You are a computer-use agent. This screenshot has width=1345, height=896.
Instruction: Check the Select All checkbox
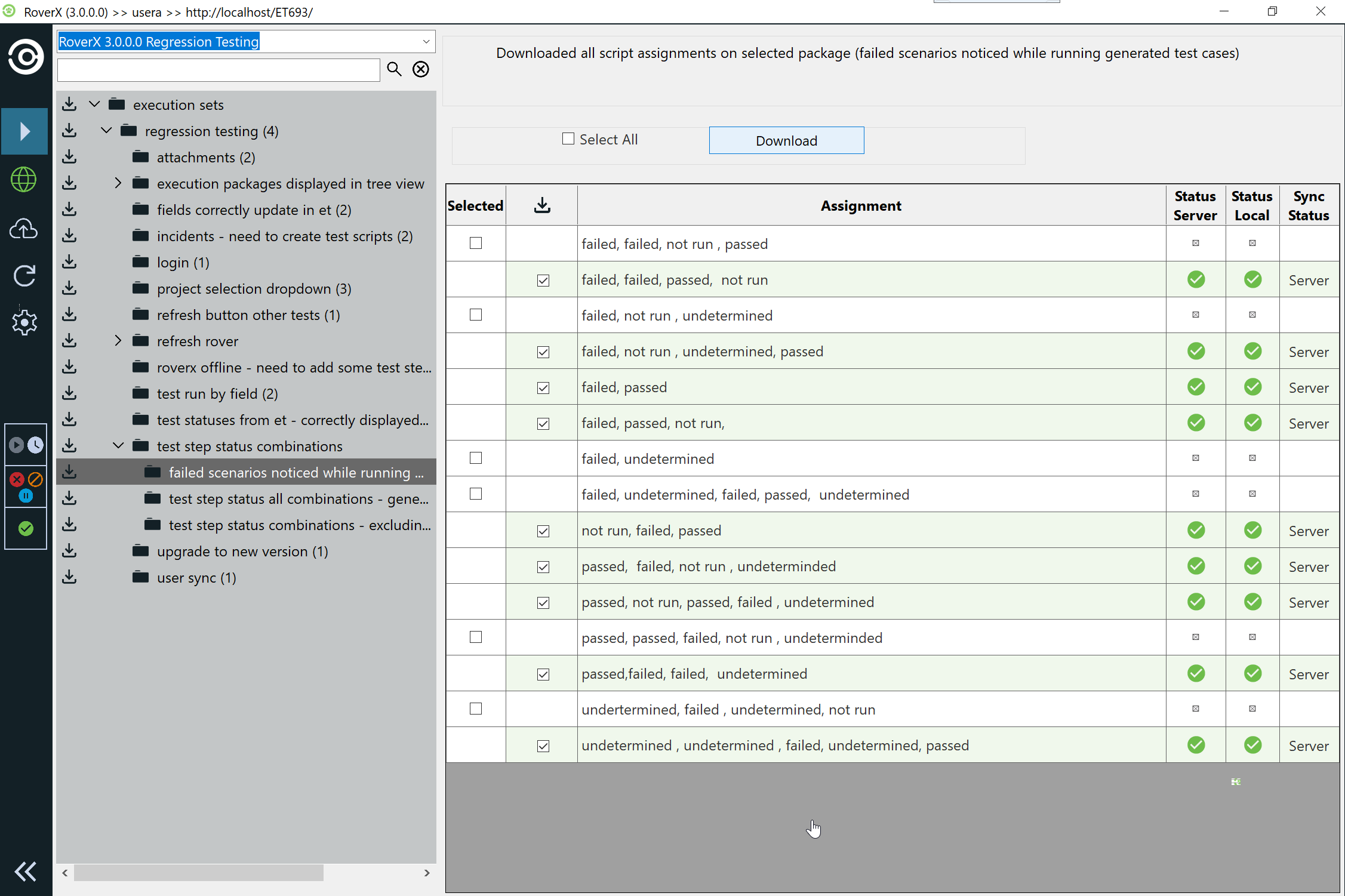(568, 139)
